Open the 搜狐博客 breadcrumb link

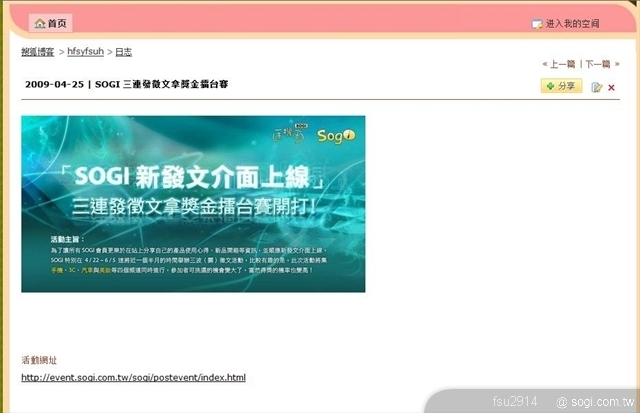tap(38, 52)
